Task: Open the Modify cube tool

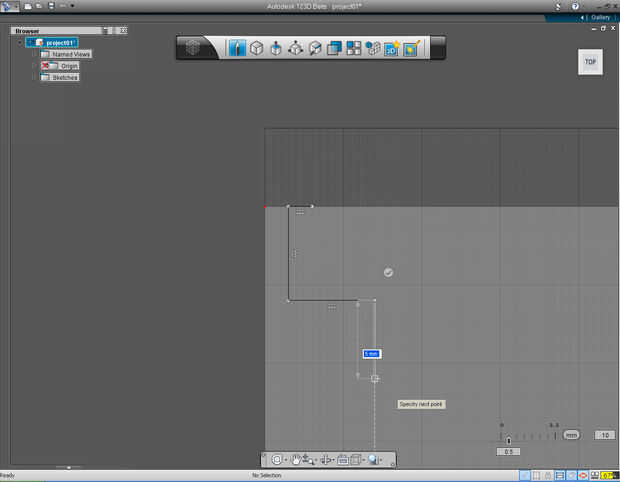Action: (295, 48)
